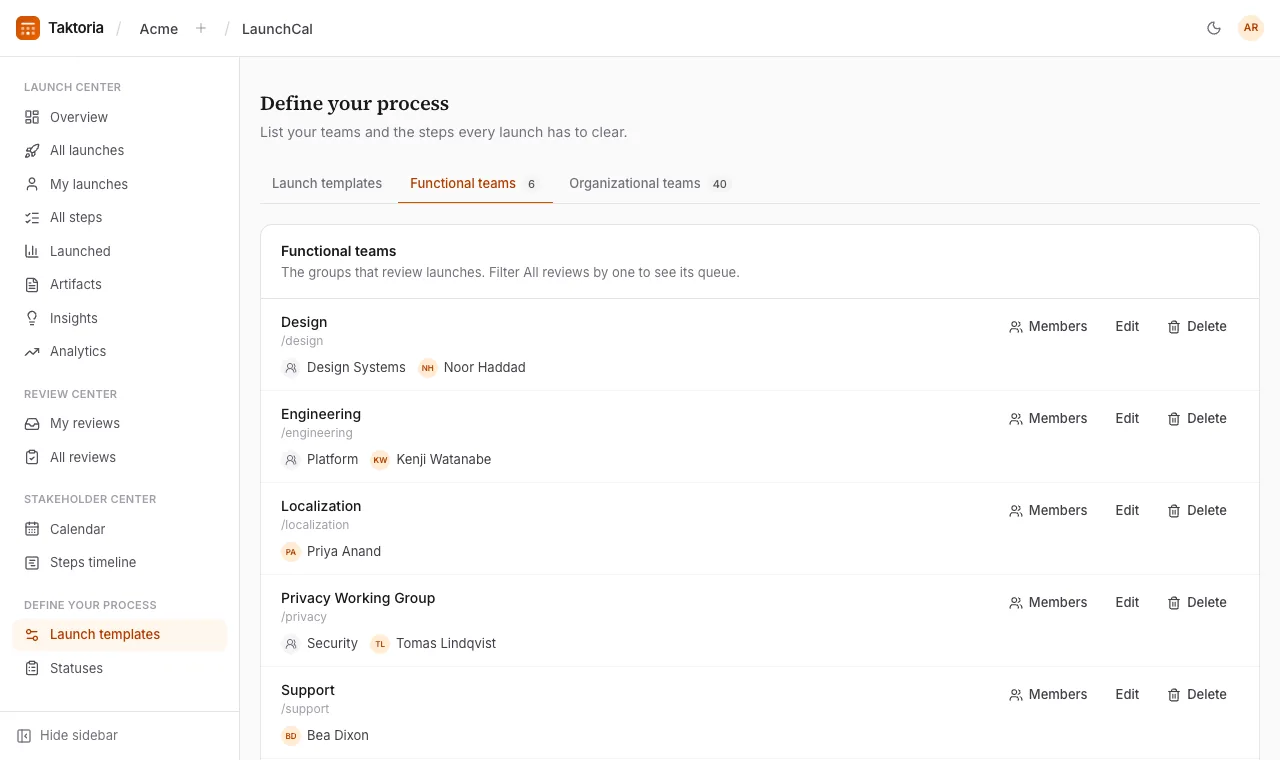Image resolution: width=1280 pixels, height=760 pixels.
Task: Click the Noor Haddad member name
Action: point(485,367)
